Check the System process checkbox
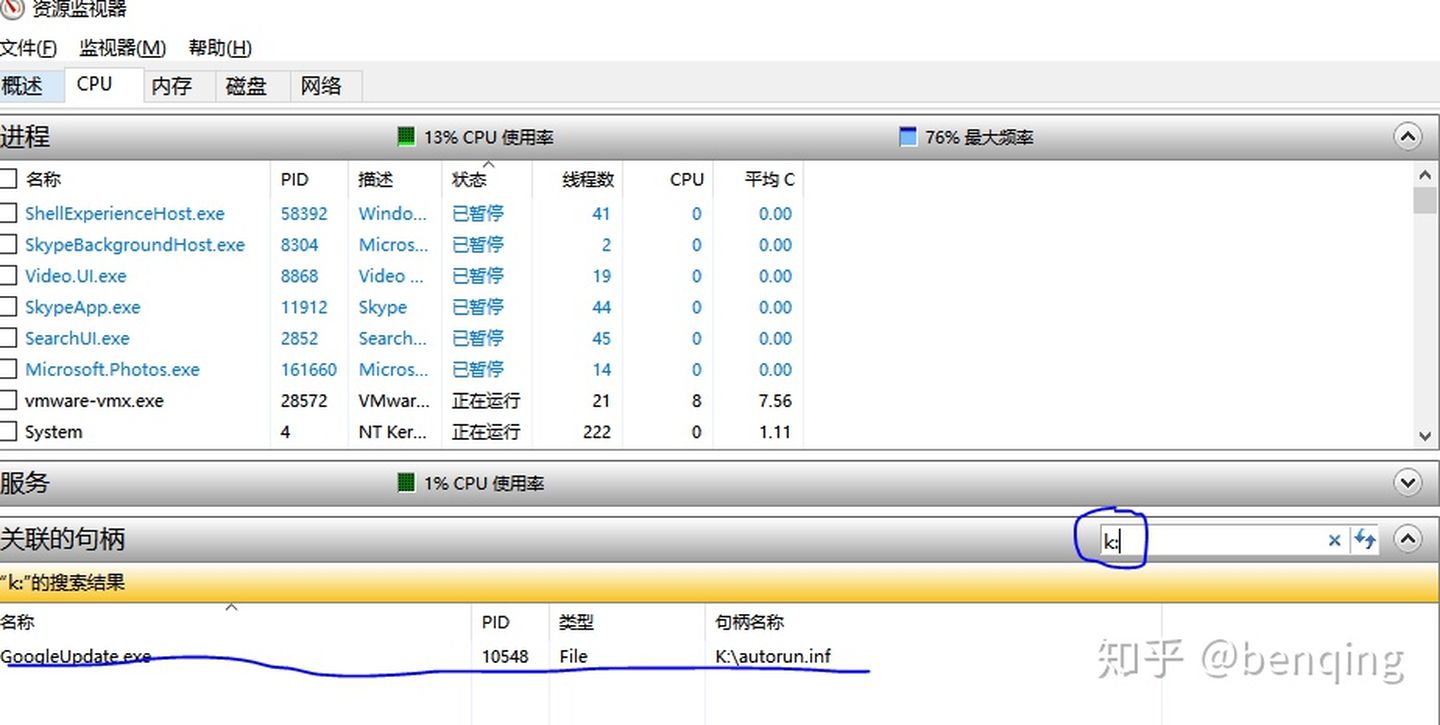 [9, 432]
